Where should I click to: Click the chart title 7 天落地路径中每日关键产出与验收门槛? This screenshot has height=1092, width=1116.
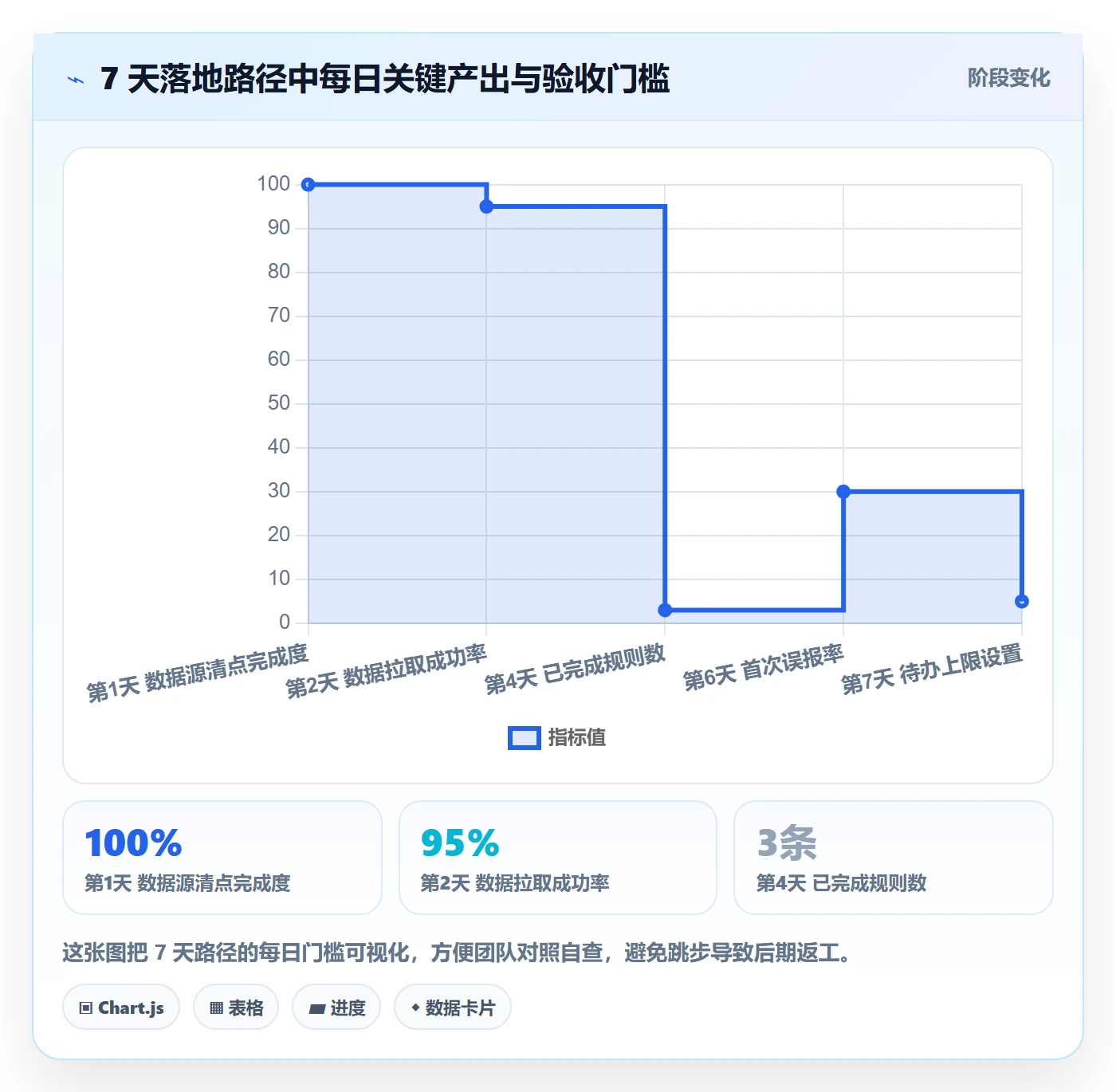(385, 79)
